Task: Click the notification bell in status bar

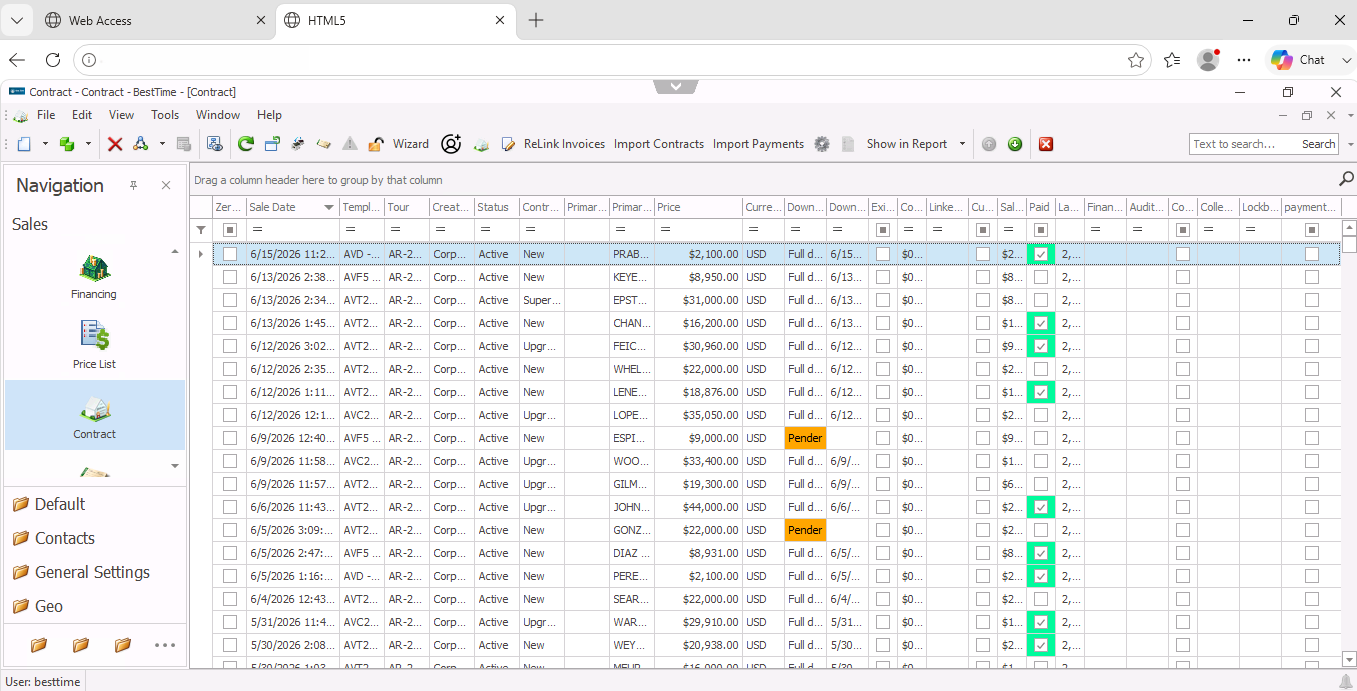Action: click(x=1345, y=681)
